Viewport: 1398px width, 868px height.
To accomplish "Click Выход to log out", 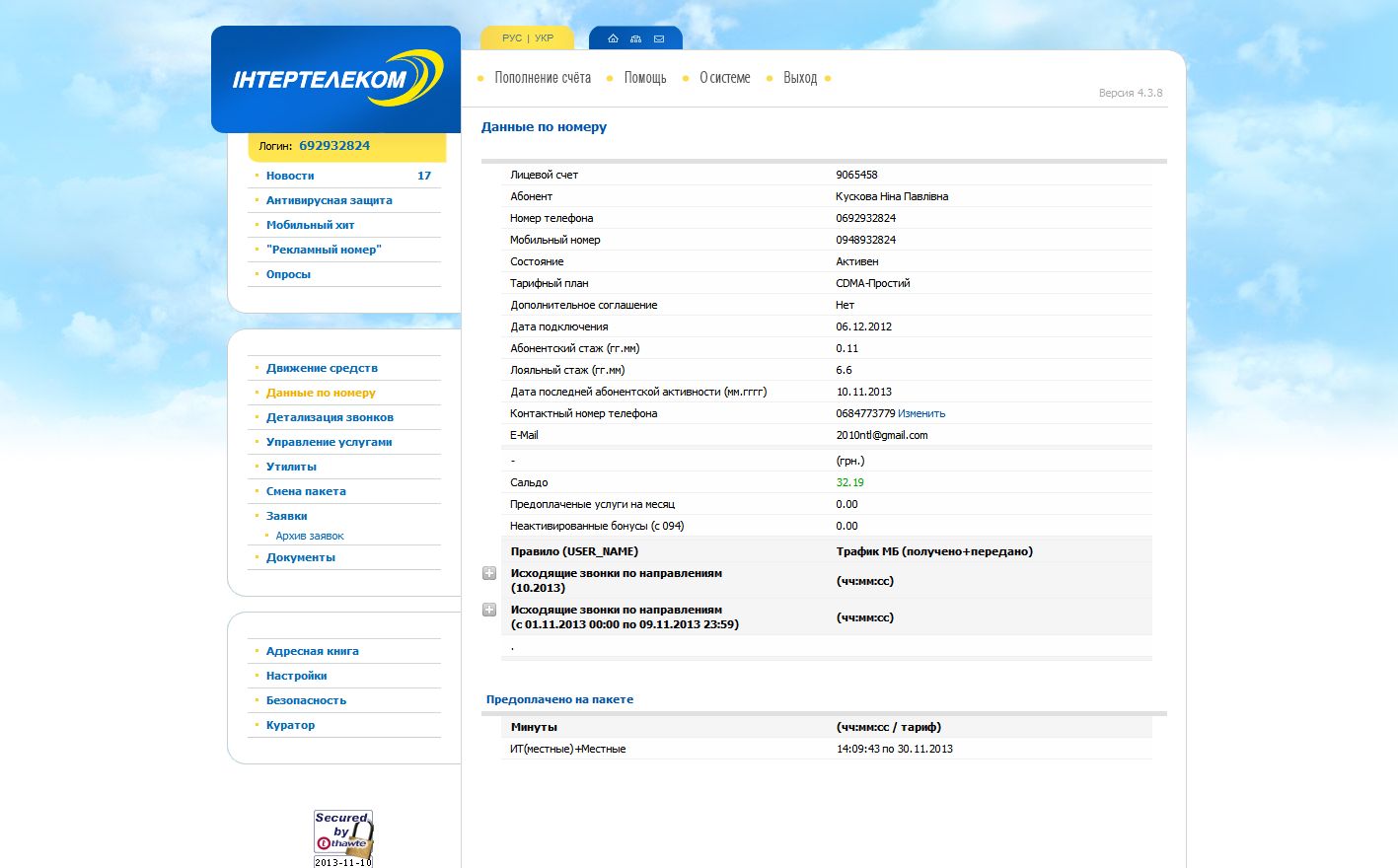I will pyautogui.click(x=800, y=78).
